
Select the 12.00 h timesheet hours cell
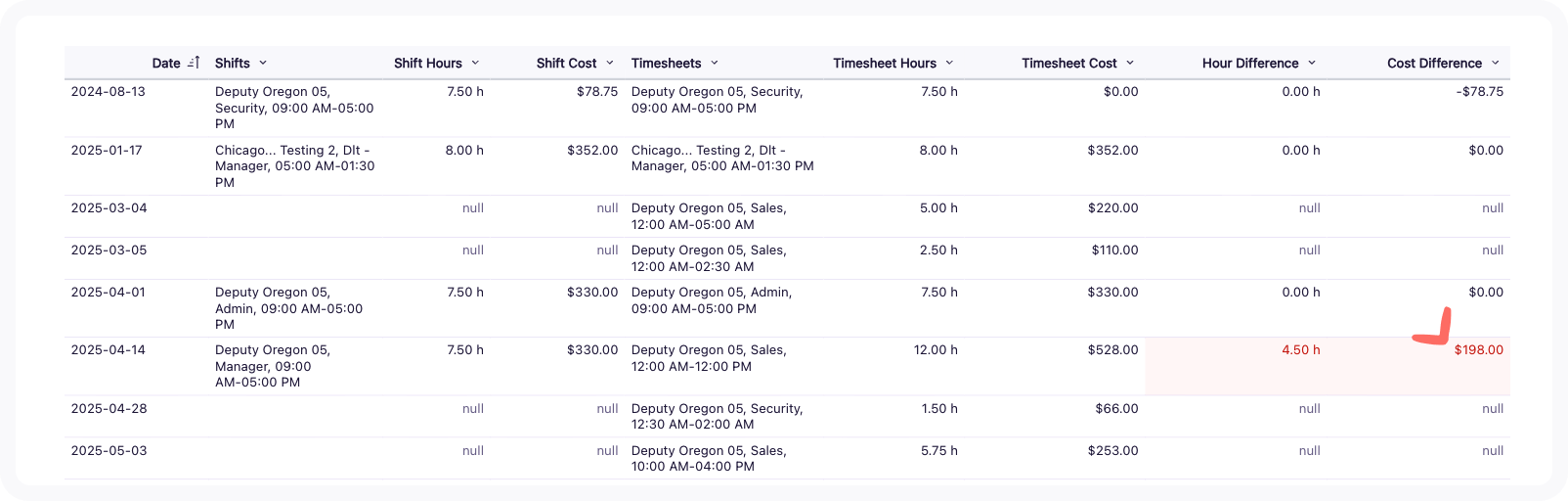[936, 350]
